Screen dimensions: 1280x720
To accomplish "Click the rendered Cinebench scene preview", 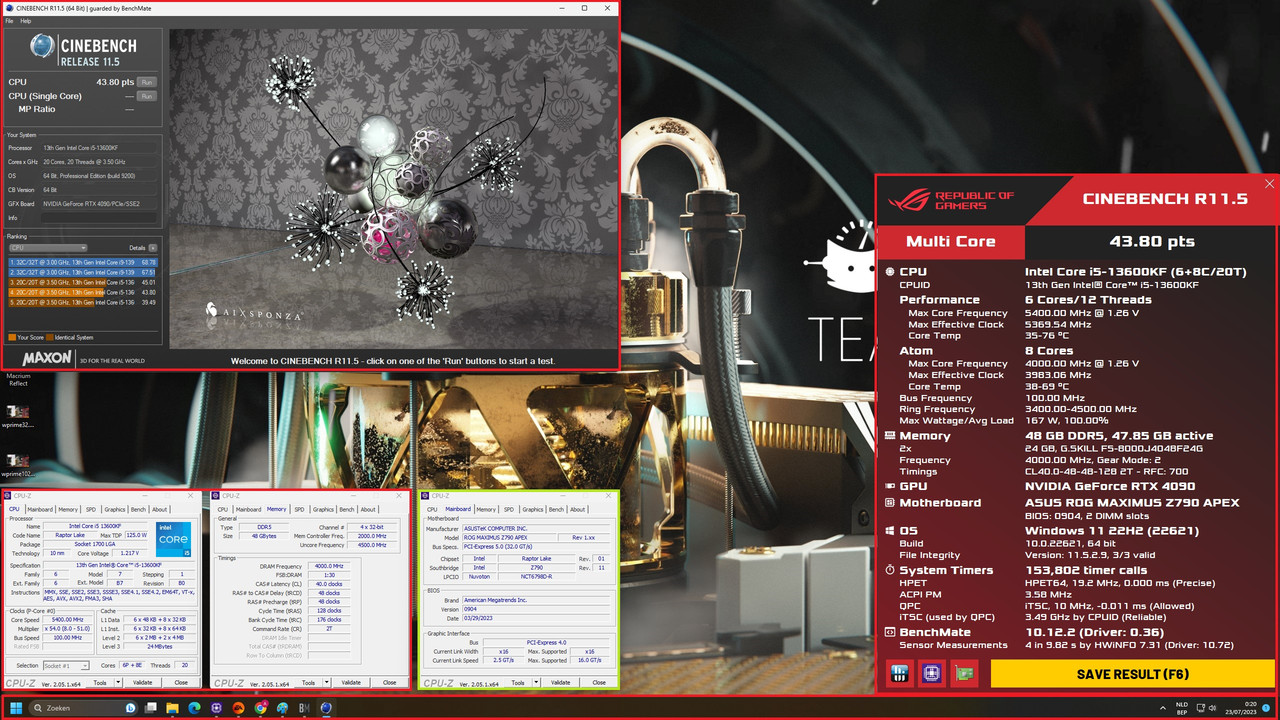I will [x=393, y=188].
